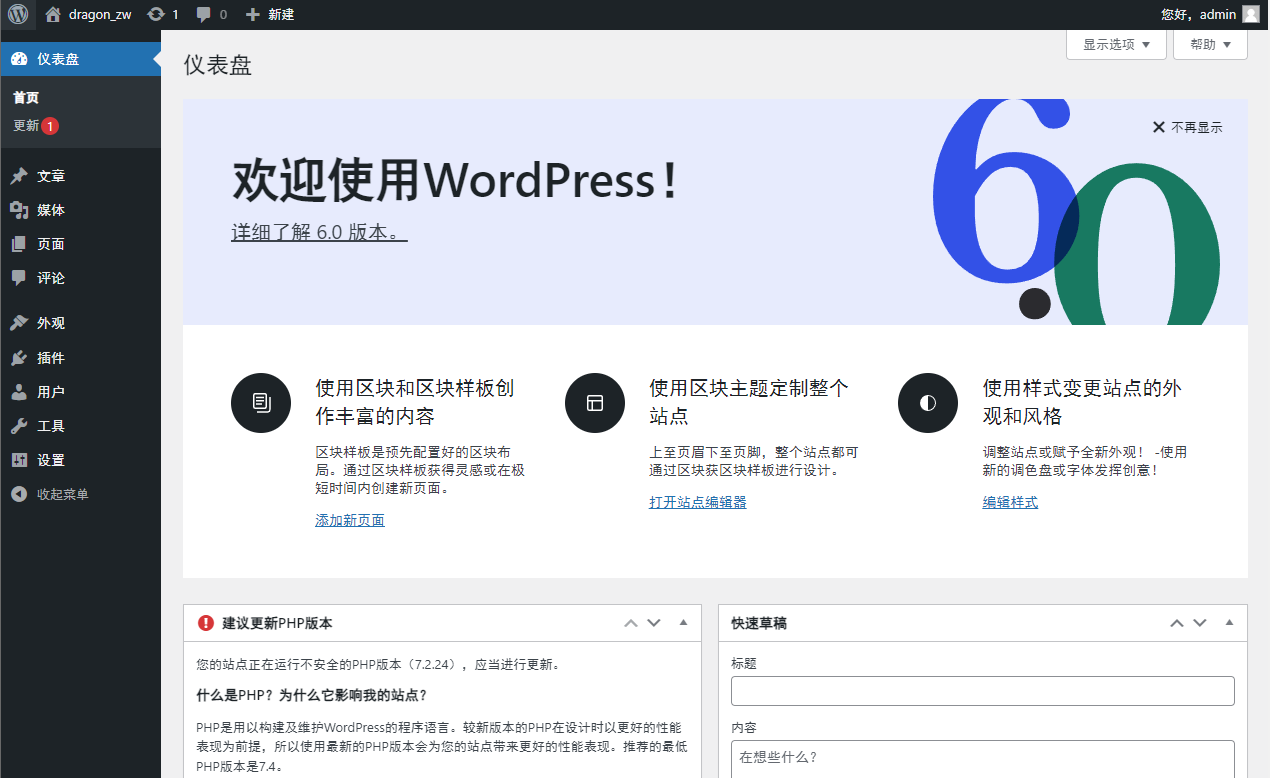Open the 工具 menu
The image size is (1270, 778).
coord(80,426)
